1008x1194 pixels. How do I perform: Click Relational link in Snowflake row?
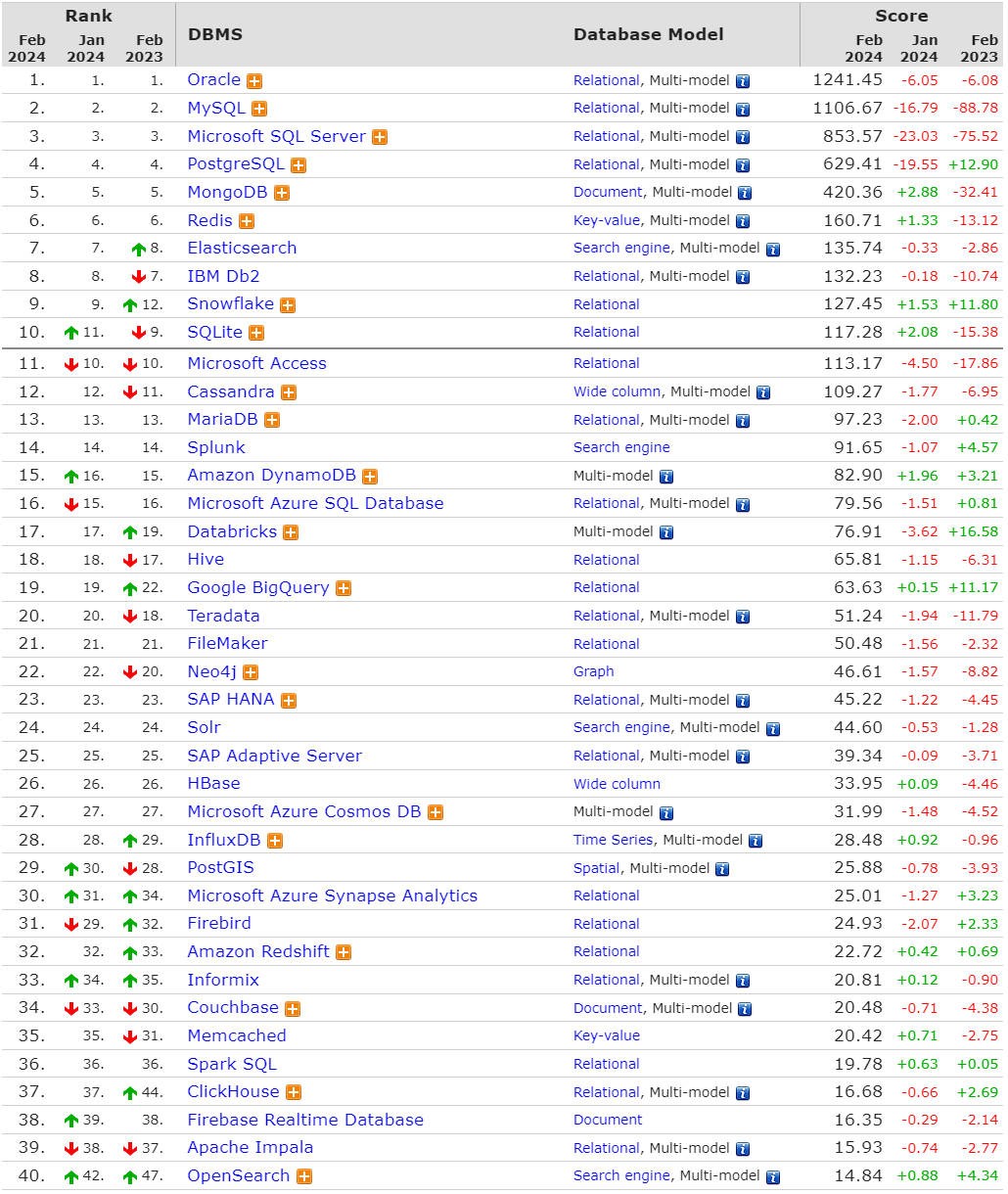click(x=607, y=304)
